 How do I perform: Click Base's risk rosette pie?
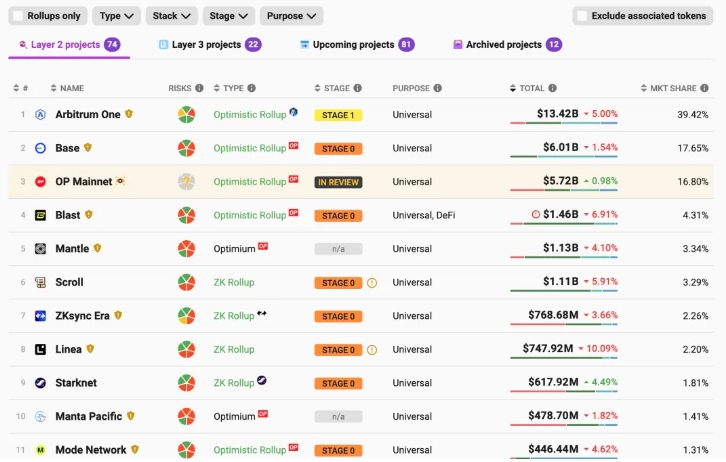pos(186,148)
